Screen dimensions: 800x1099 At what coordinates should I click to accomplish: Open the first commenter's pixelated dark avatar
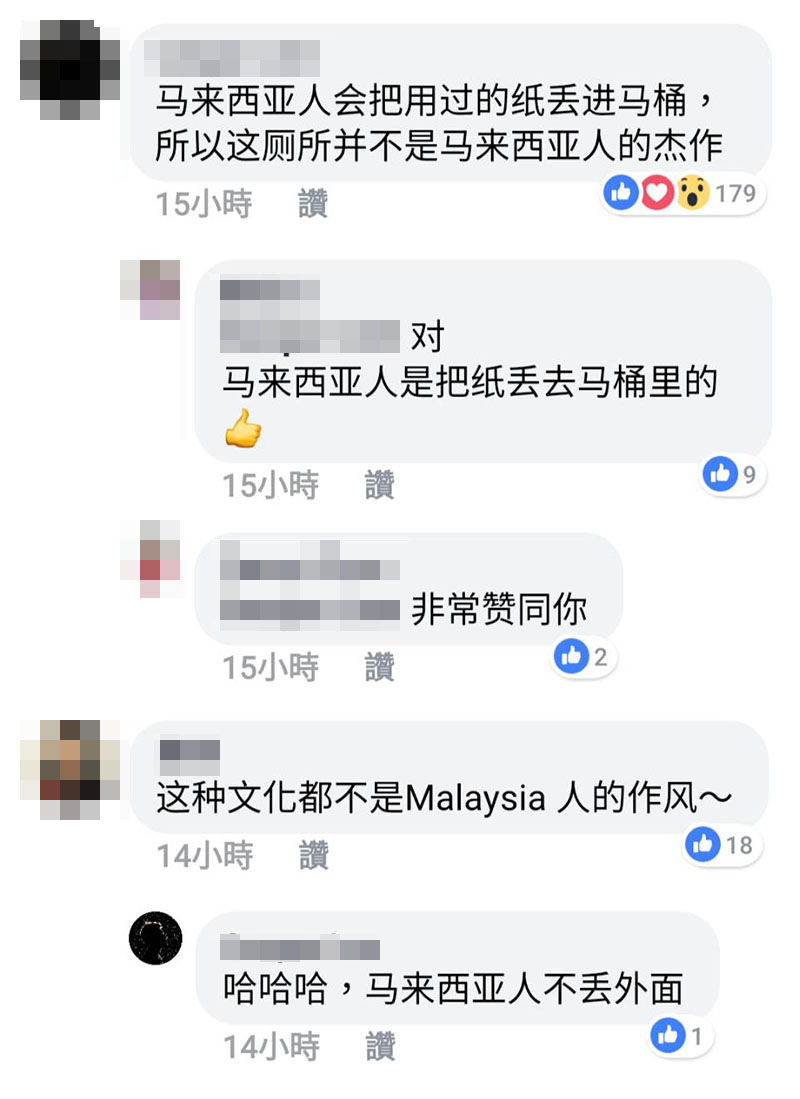click(x=69, y=69)
